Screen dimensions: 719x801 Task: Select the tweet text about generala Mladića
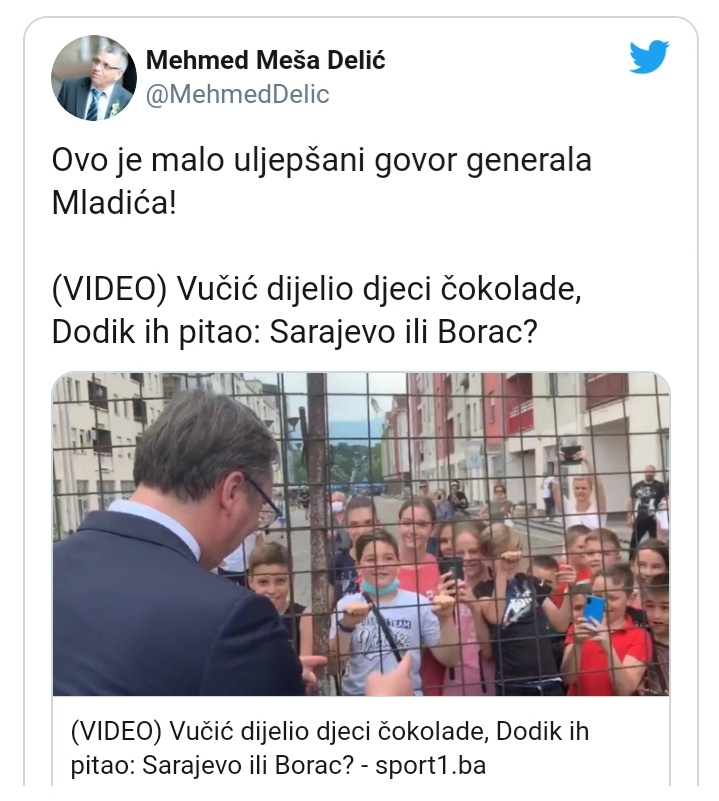(x=322, y=181)
